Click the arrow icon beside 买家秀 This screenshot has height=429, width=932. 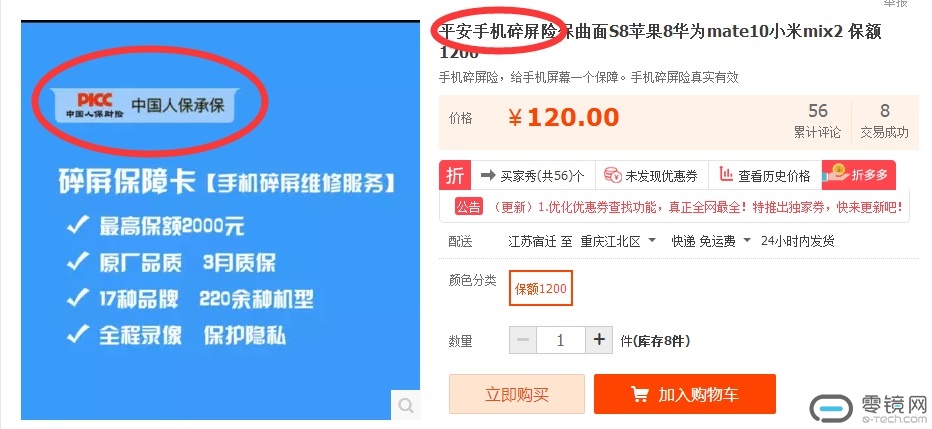point(489,175)
